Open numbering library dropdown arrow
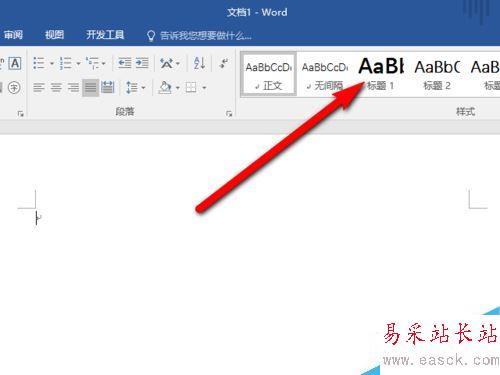Screen dimensions: 500x375 coord(78,63)
